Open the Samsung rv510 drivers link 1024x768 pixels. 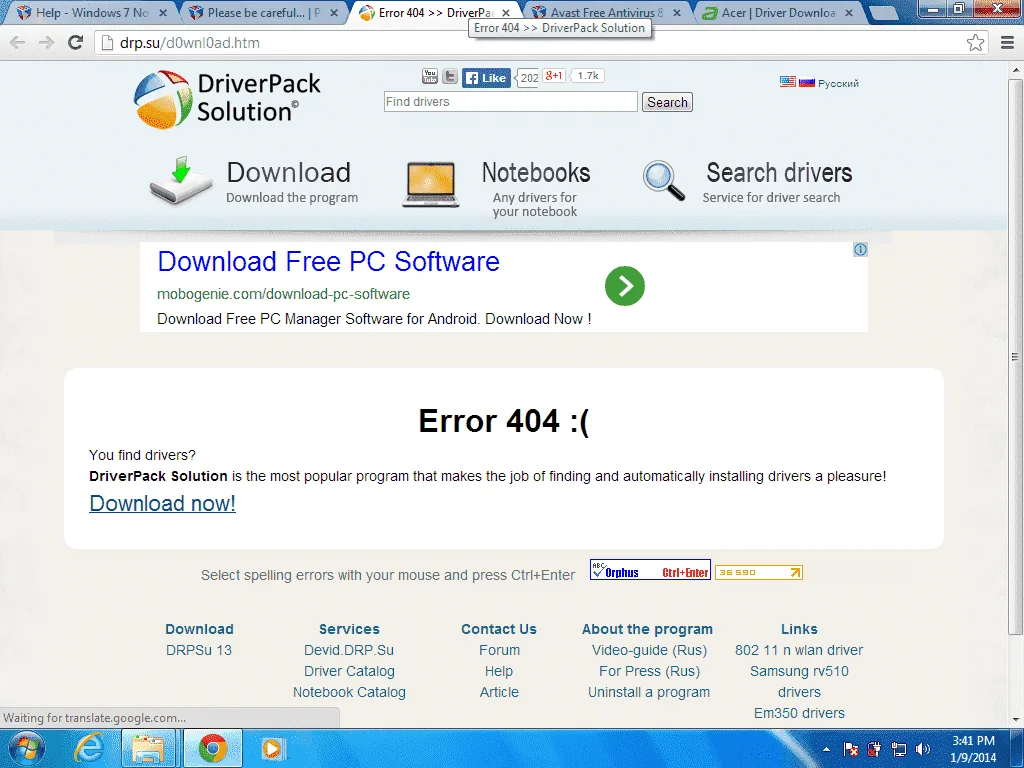click(799, 682)
